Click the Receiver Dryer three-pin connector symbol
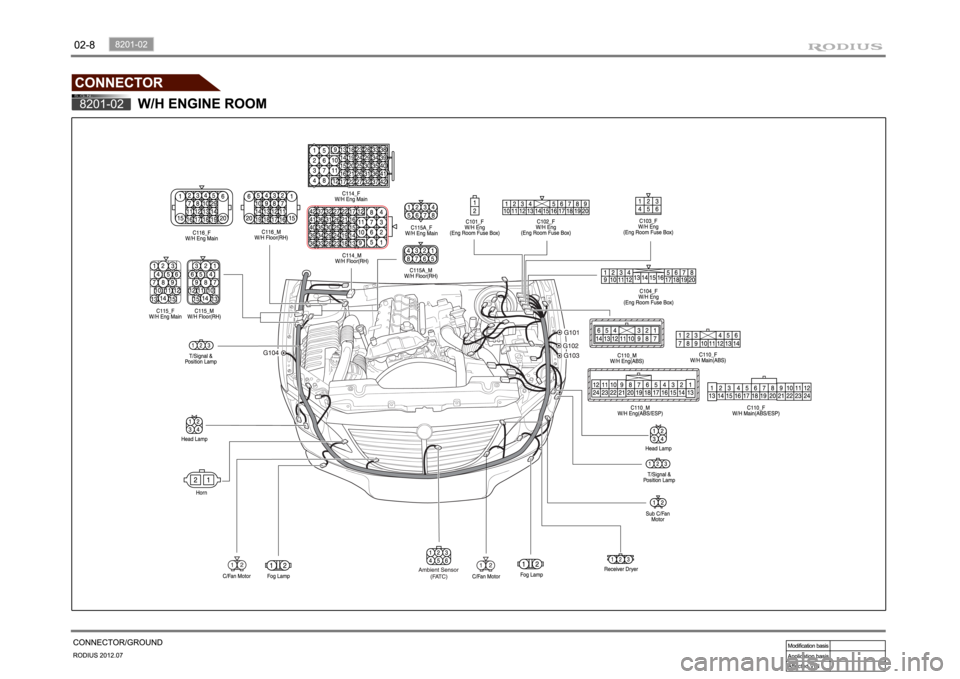This screenshot has width=960, height=679. [x=621, y=558]
